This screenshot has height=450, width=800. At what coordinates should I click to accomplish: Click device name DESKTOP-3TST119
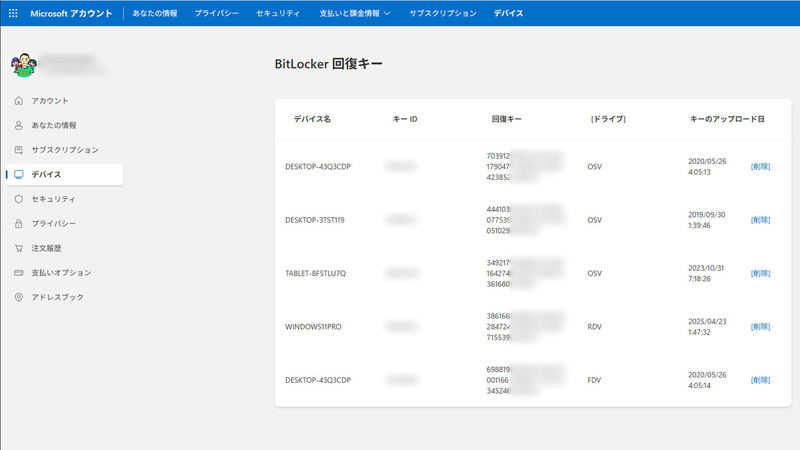(315, 220)
